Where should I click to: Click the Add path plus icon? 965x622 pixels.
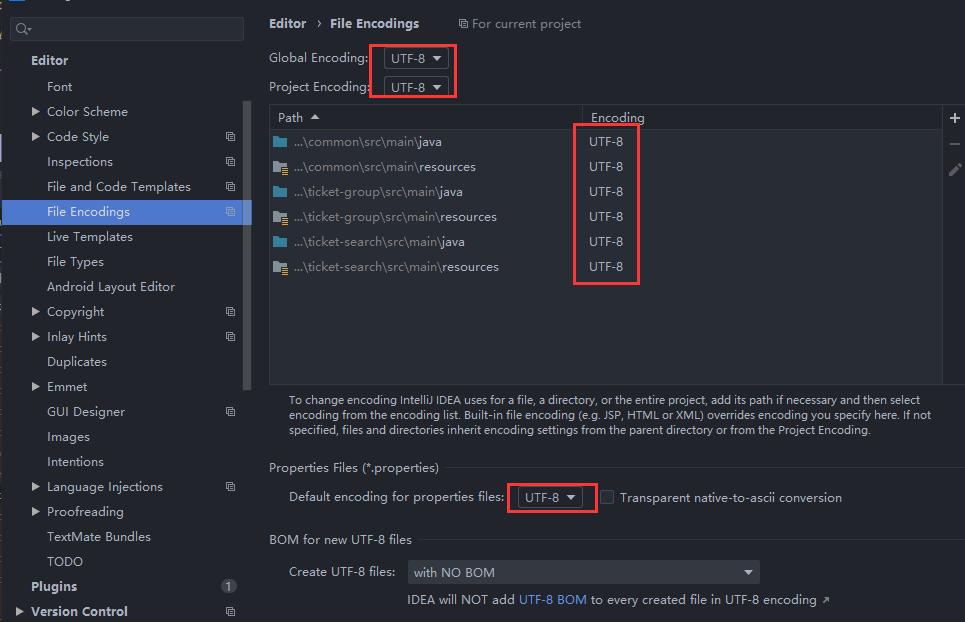[x=954, y=118]
